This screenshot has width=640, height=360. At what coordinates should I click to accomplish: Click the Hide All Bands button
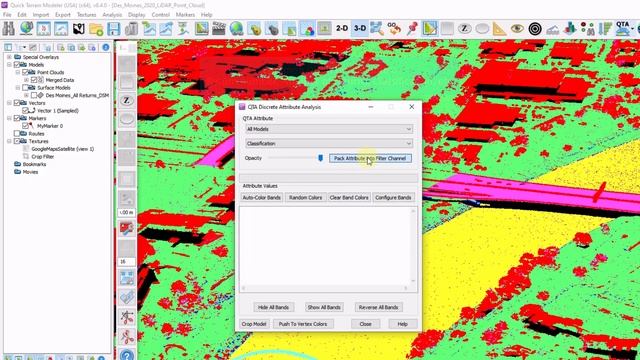(x=273, y=307)
